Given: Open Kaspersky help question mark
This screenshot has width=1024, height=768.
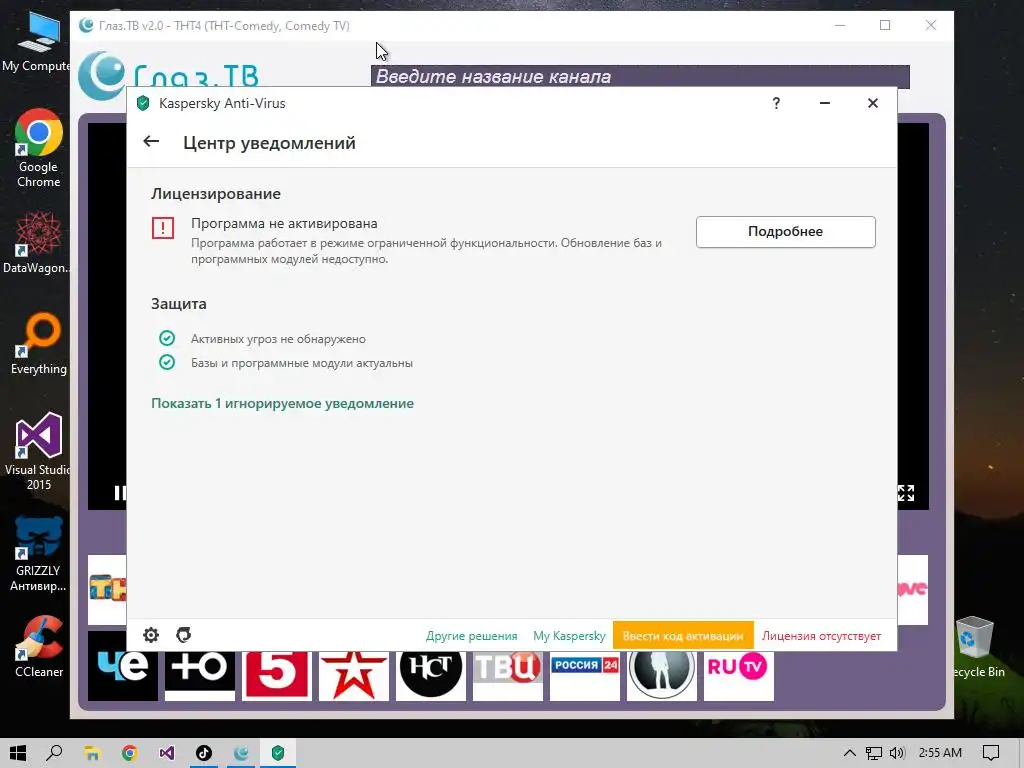Looking at the screenshot, I should [x=776, y=103].
